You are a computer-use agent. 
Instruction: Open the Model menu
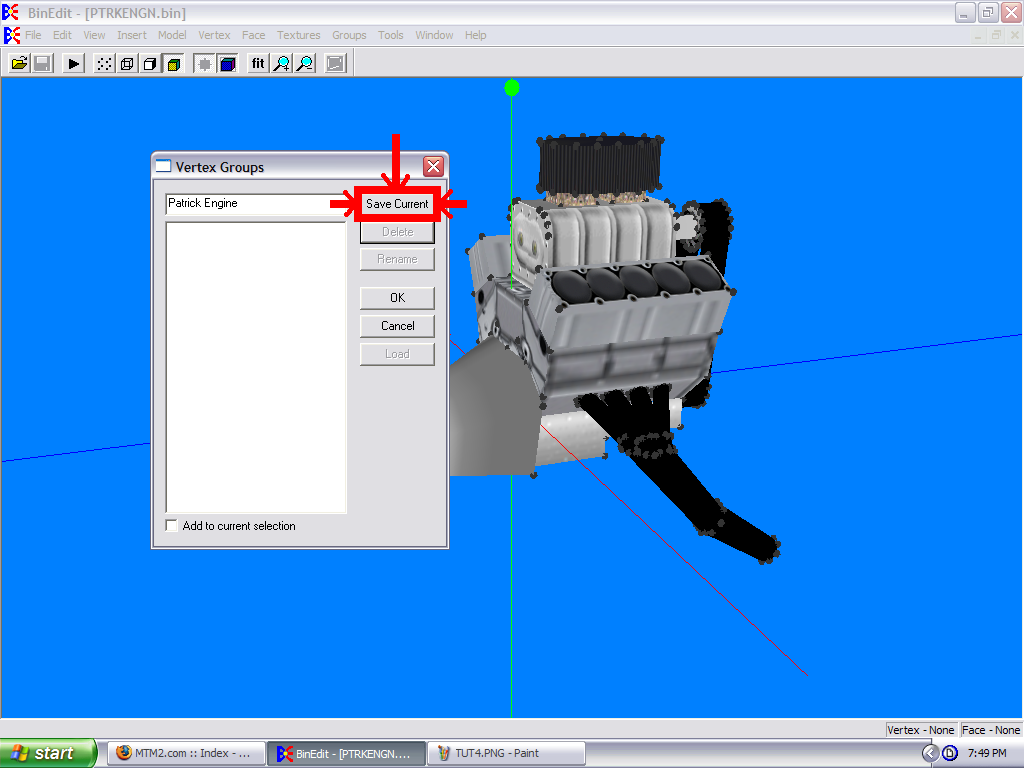click(x=172, y=35)
